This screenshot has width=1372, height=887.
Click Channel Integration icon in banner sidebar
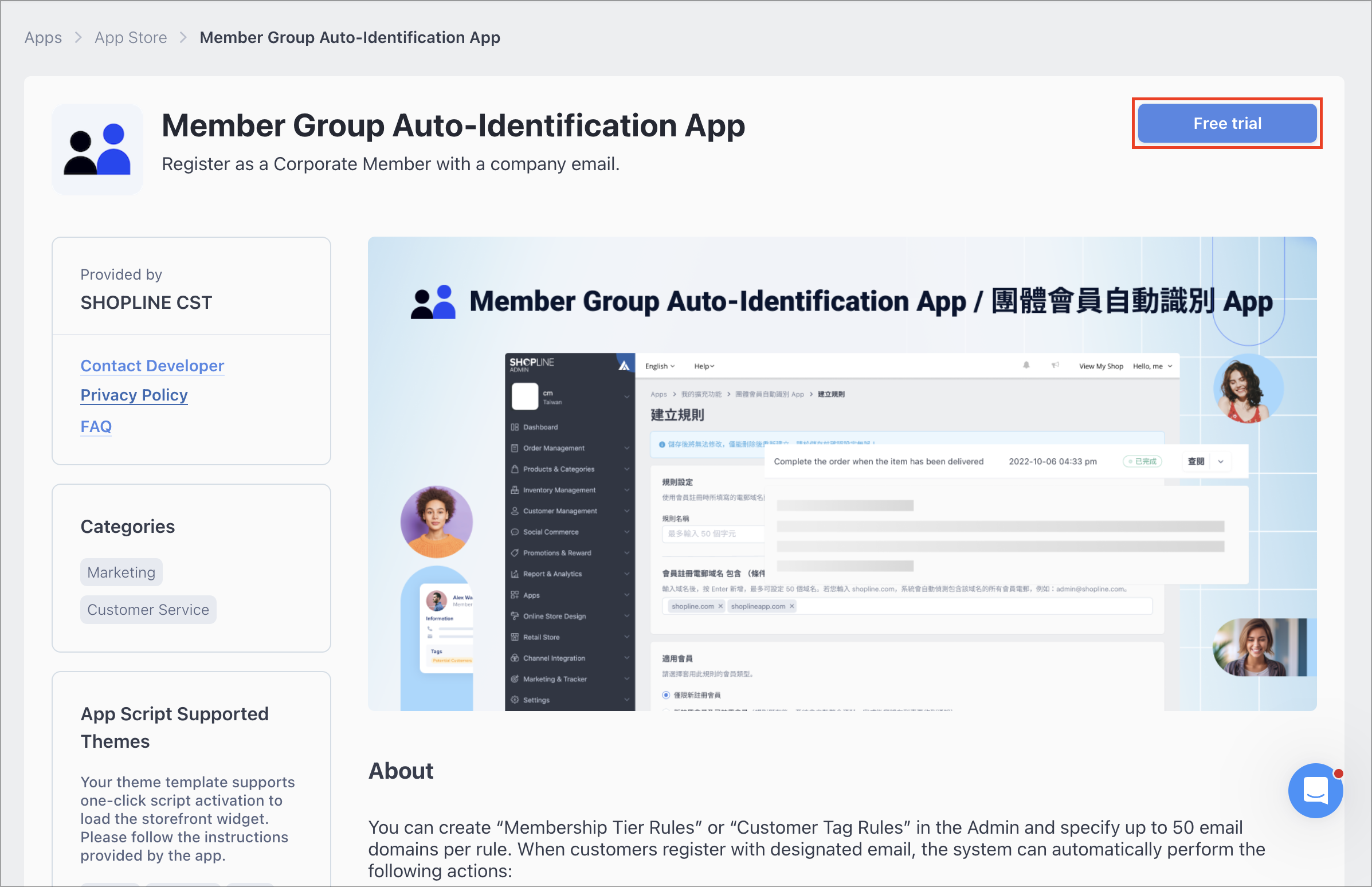pyautogui.click(x=514, y=658)
